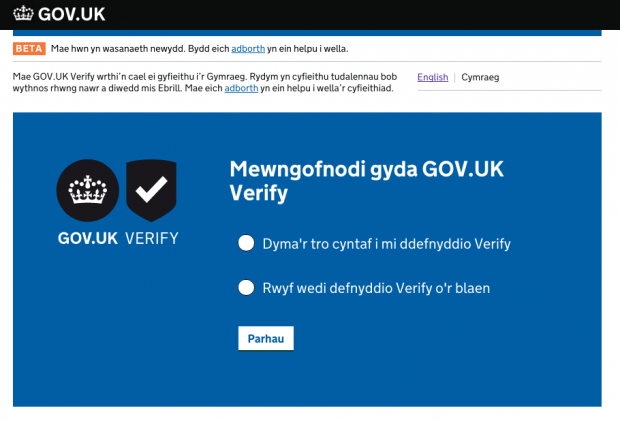
Task: Click the label 'Dyma'r tro cyntaf i mi ddefnyddio Verify'
Action: [x=386, y=244]
